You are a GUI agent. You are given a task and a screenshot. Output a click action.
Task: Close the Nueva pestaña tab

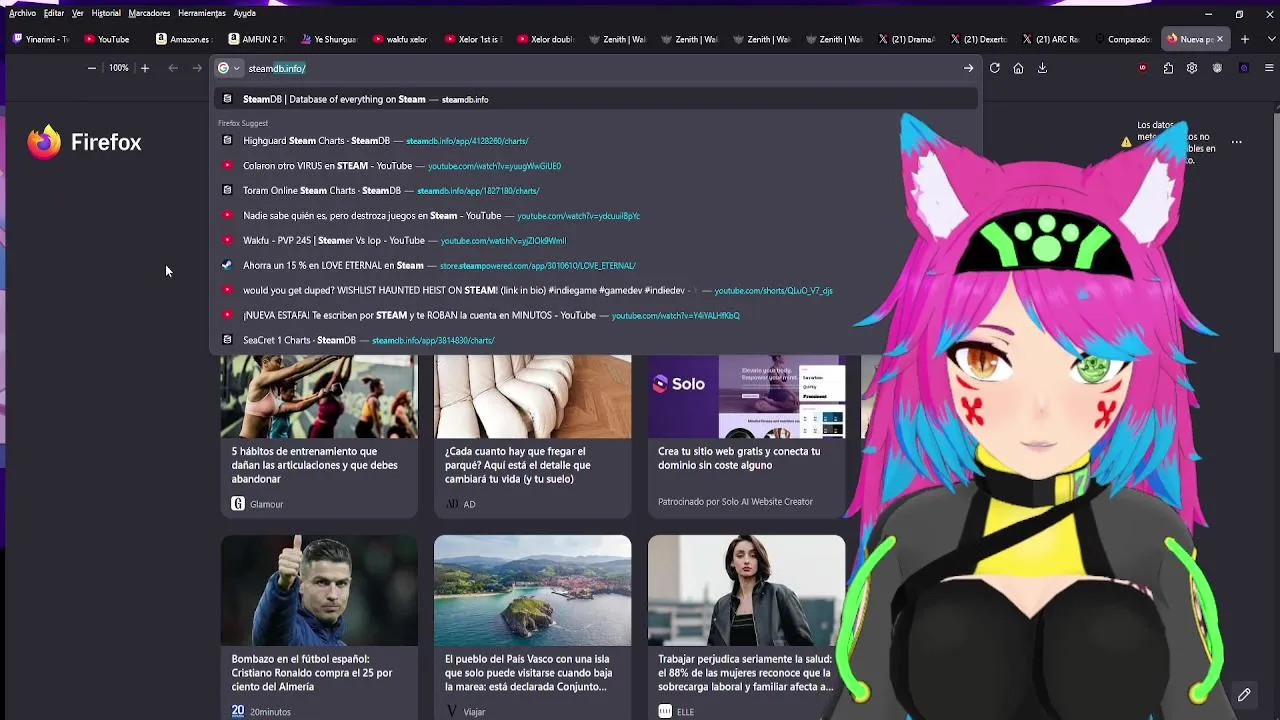tap(1219, 39)
